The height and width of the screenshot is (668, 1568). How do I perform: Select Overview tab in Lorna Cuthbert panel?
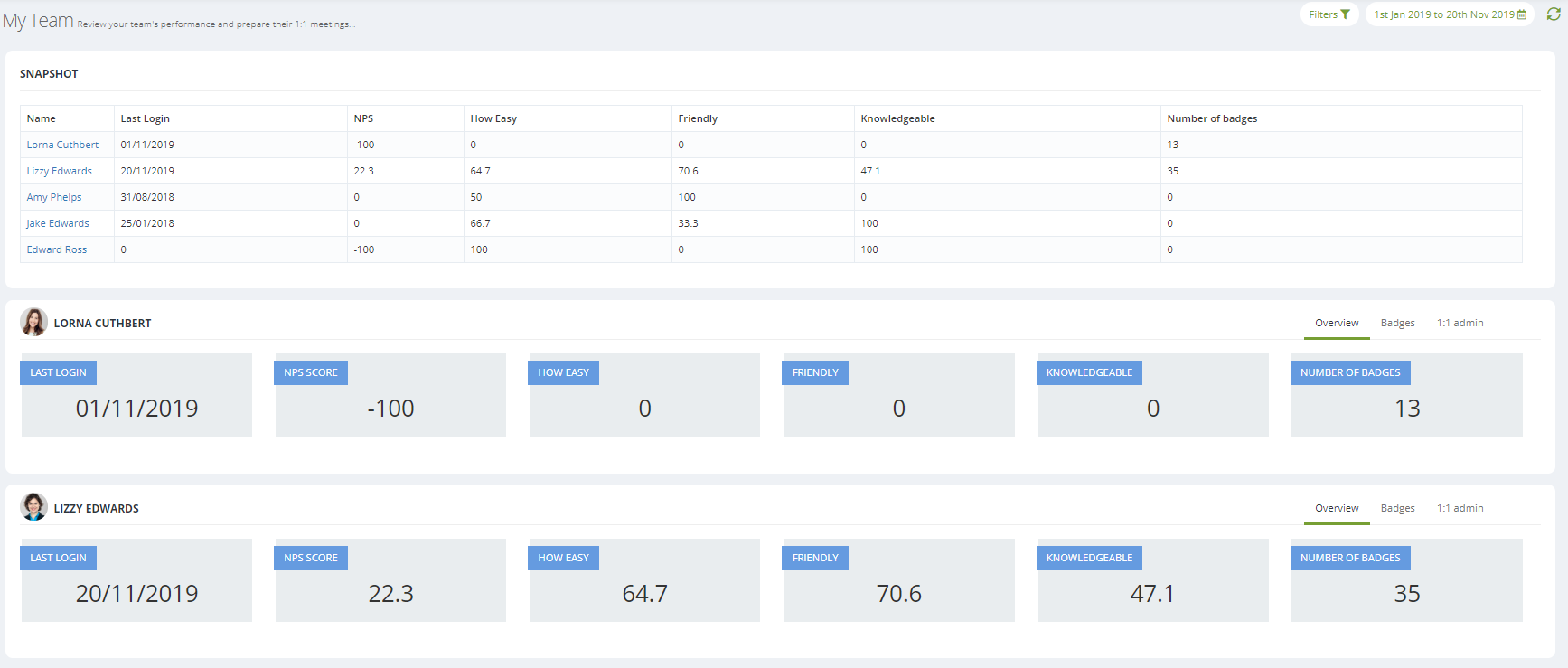1337,323
